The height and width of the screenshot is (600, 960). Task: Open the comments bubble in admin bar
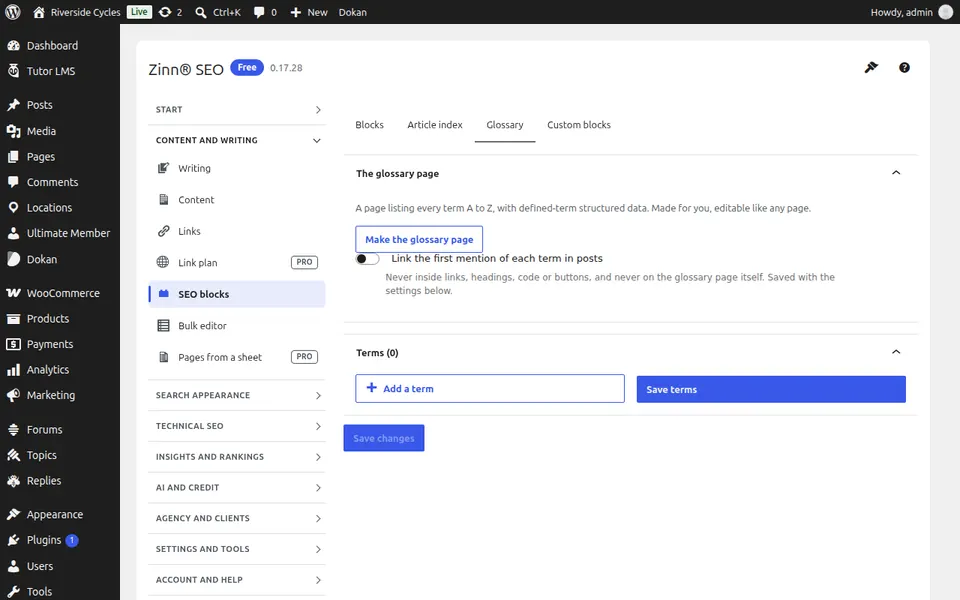pyautogui.click(x=265, y=12)
